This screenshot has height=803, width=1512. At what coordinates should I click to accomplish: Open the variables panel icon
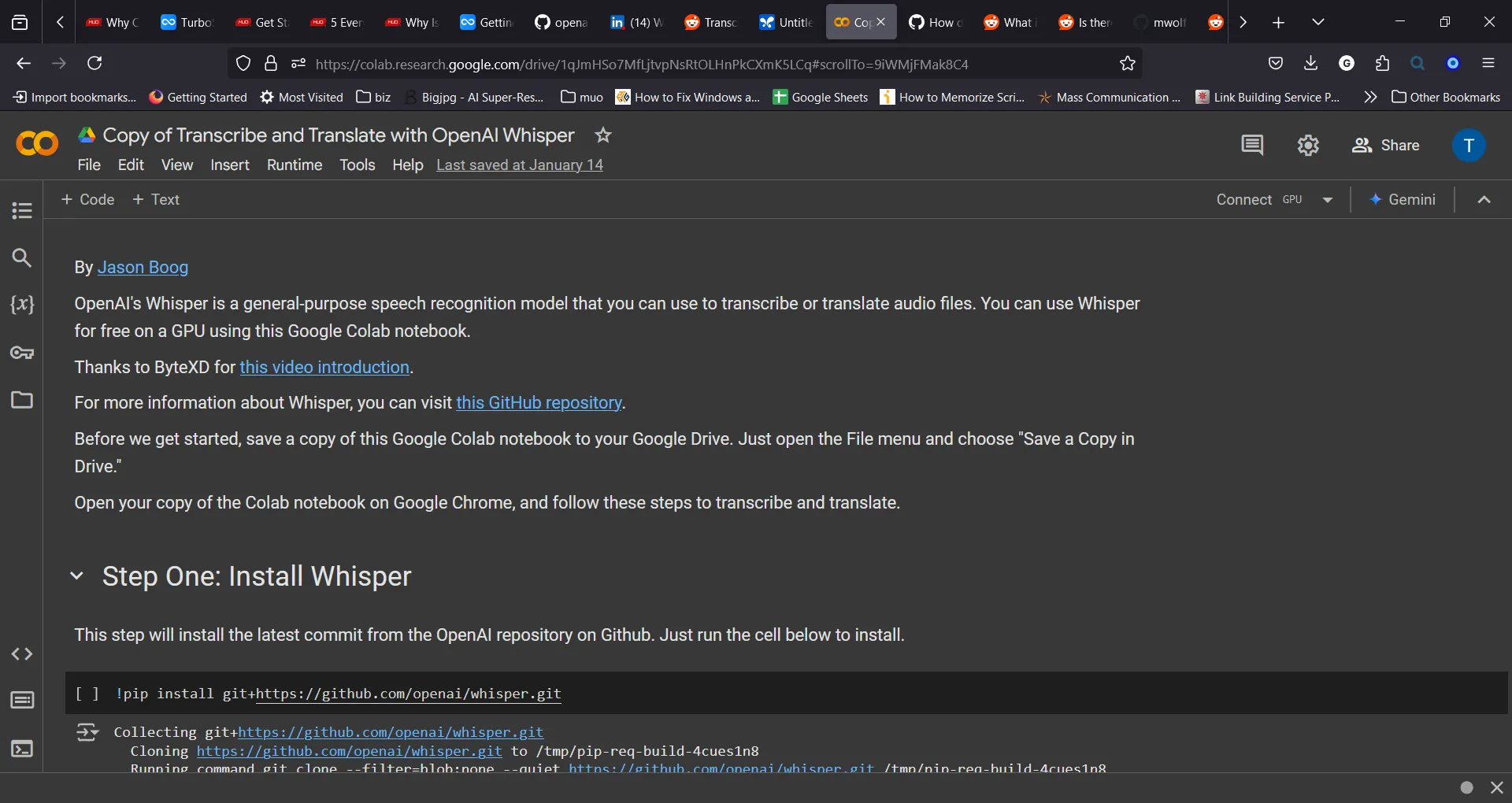tap(22, 305)
